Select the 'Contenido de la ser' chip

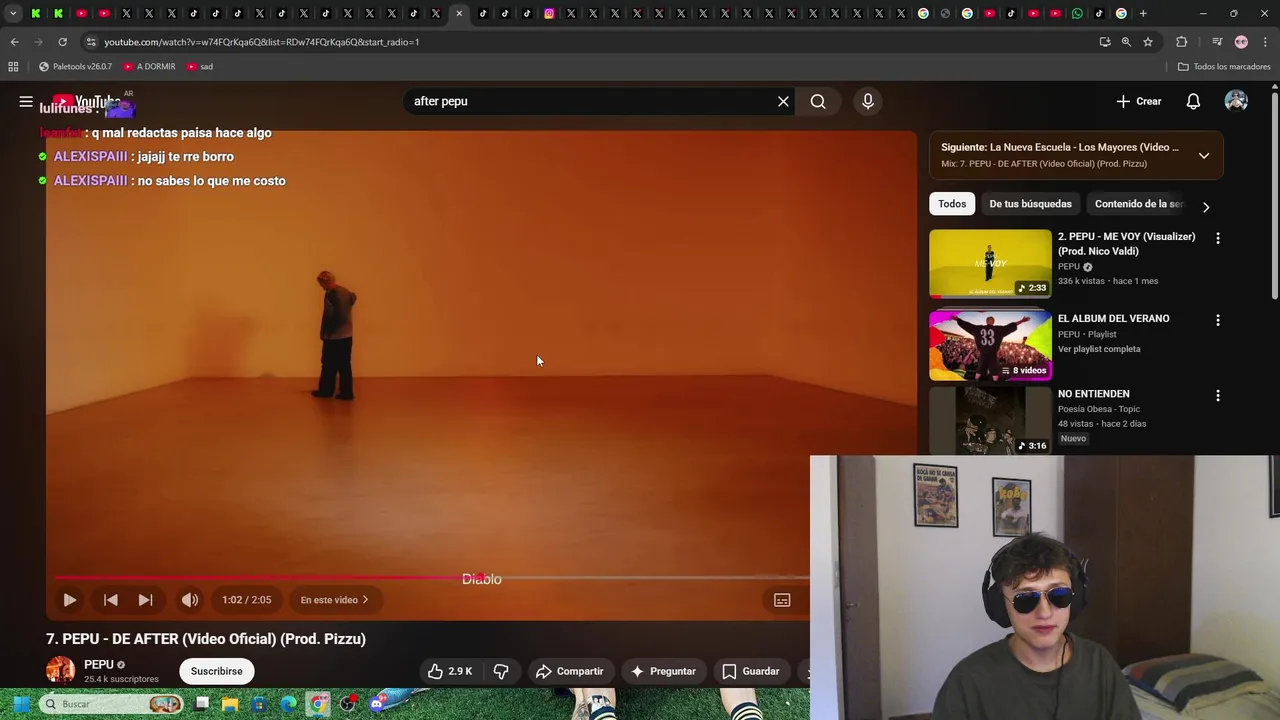point(1138,204)
